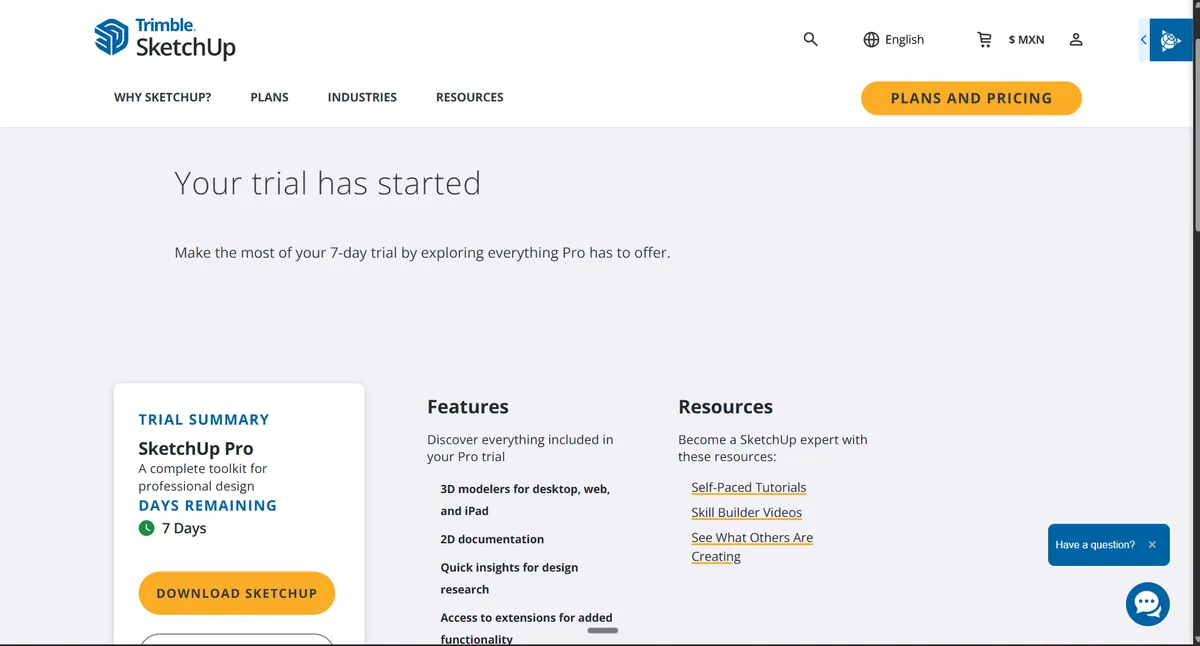Click the Resources heading

pyautogui.click(x=725, y=407)
